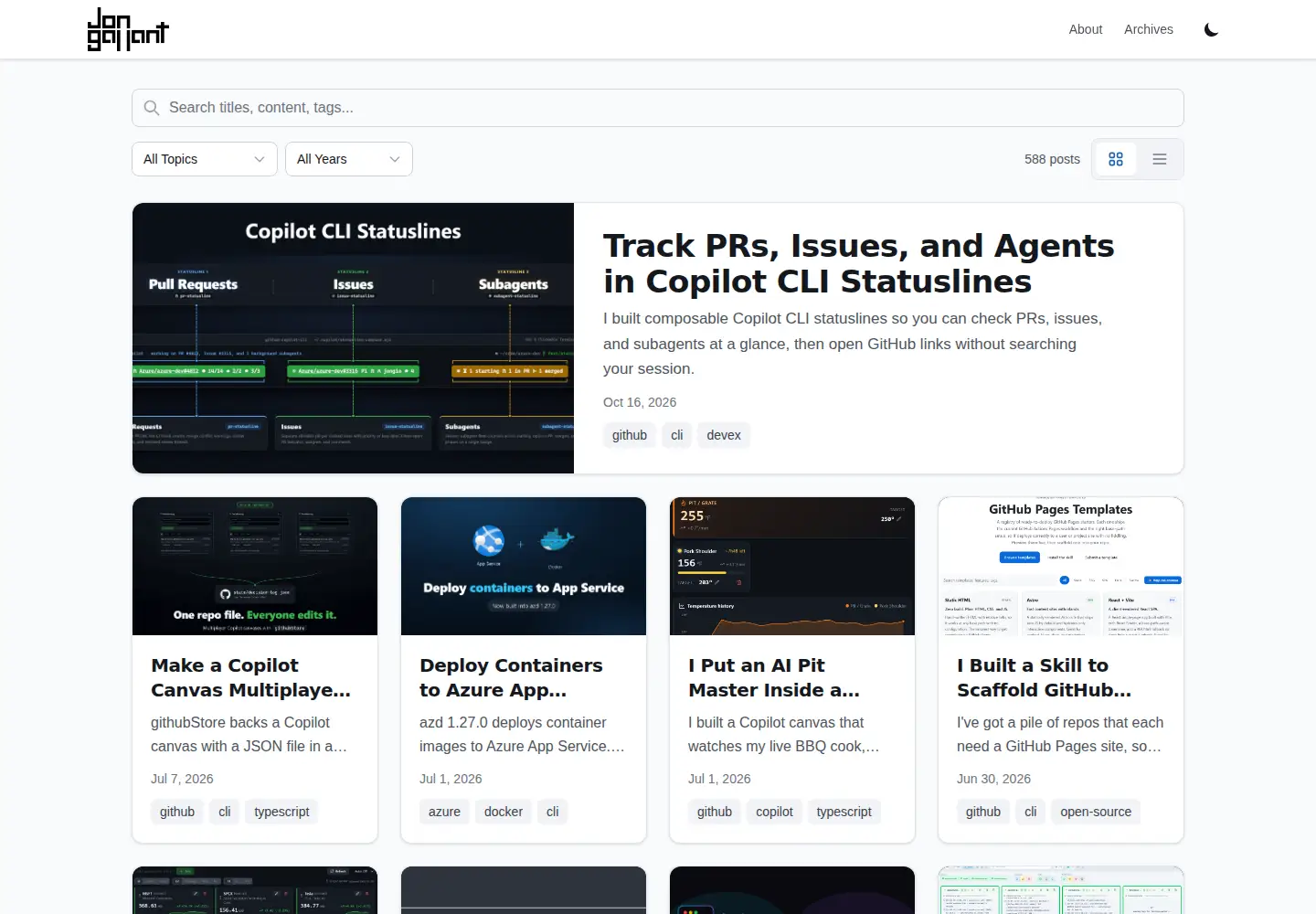Click the Deploy containers to App Service thumbnail
The width and height of the screenshot is (1316, 914).
pyautogui.click(x=524, y=566)
